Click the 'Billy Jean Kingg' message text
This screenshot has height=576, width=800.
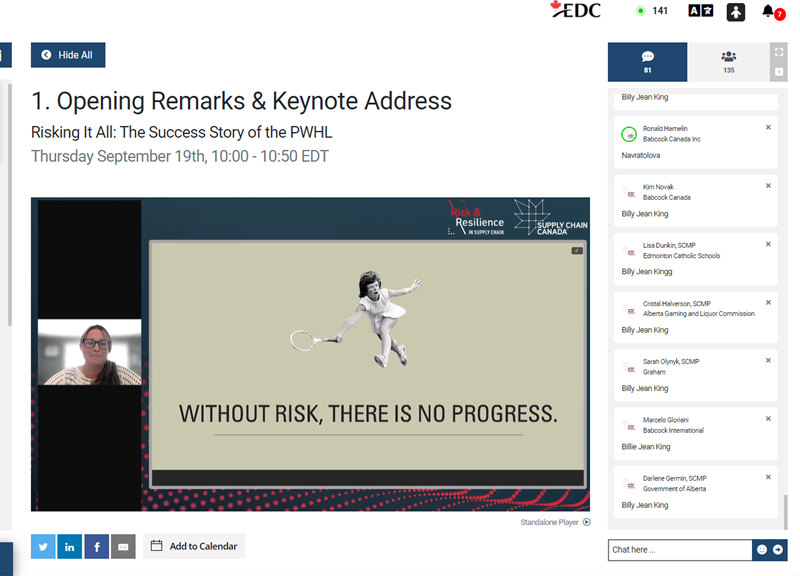point(646,271)
